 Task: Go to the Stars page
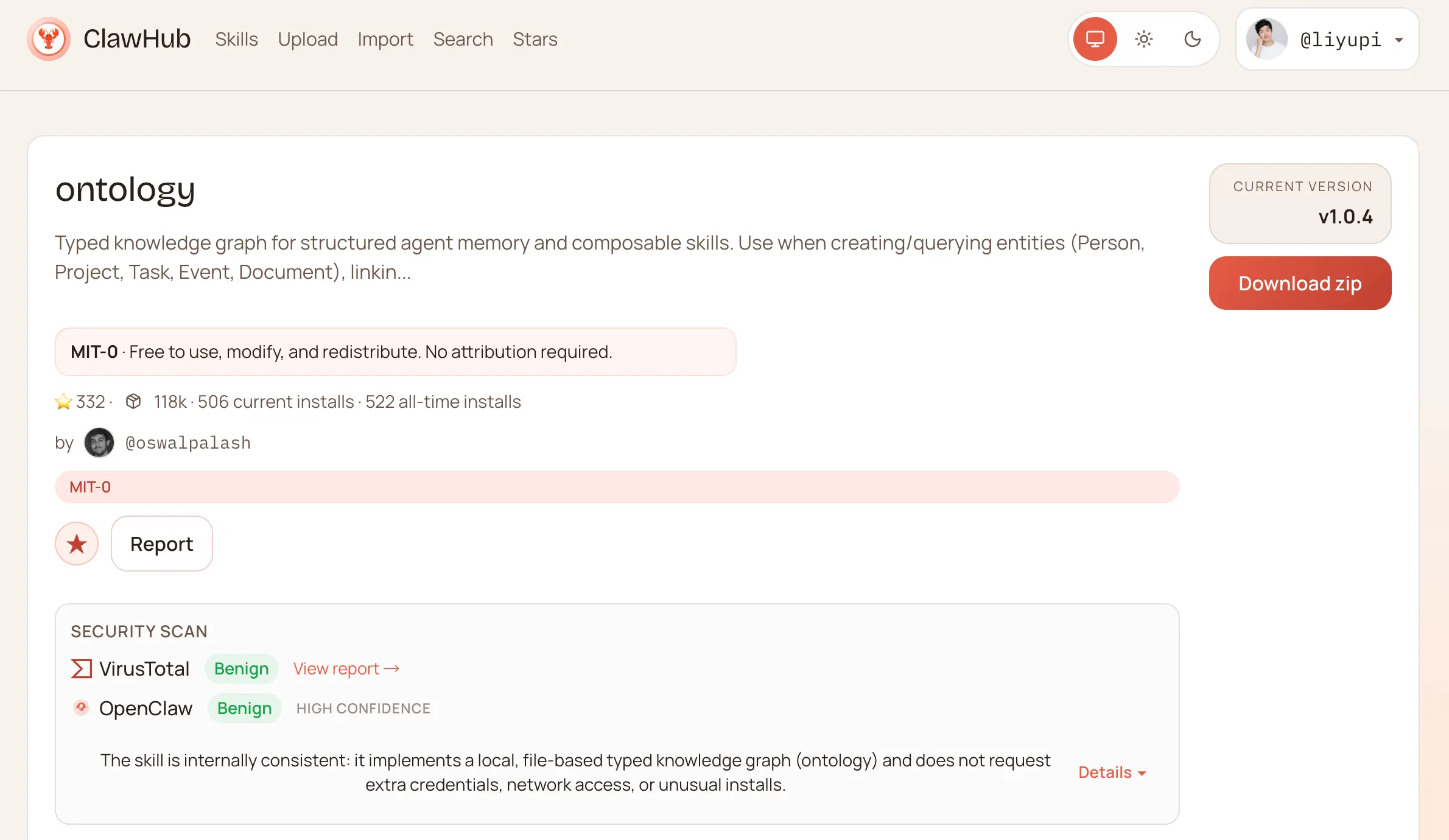(x=535, y=39)
